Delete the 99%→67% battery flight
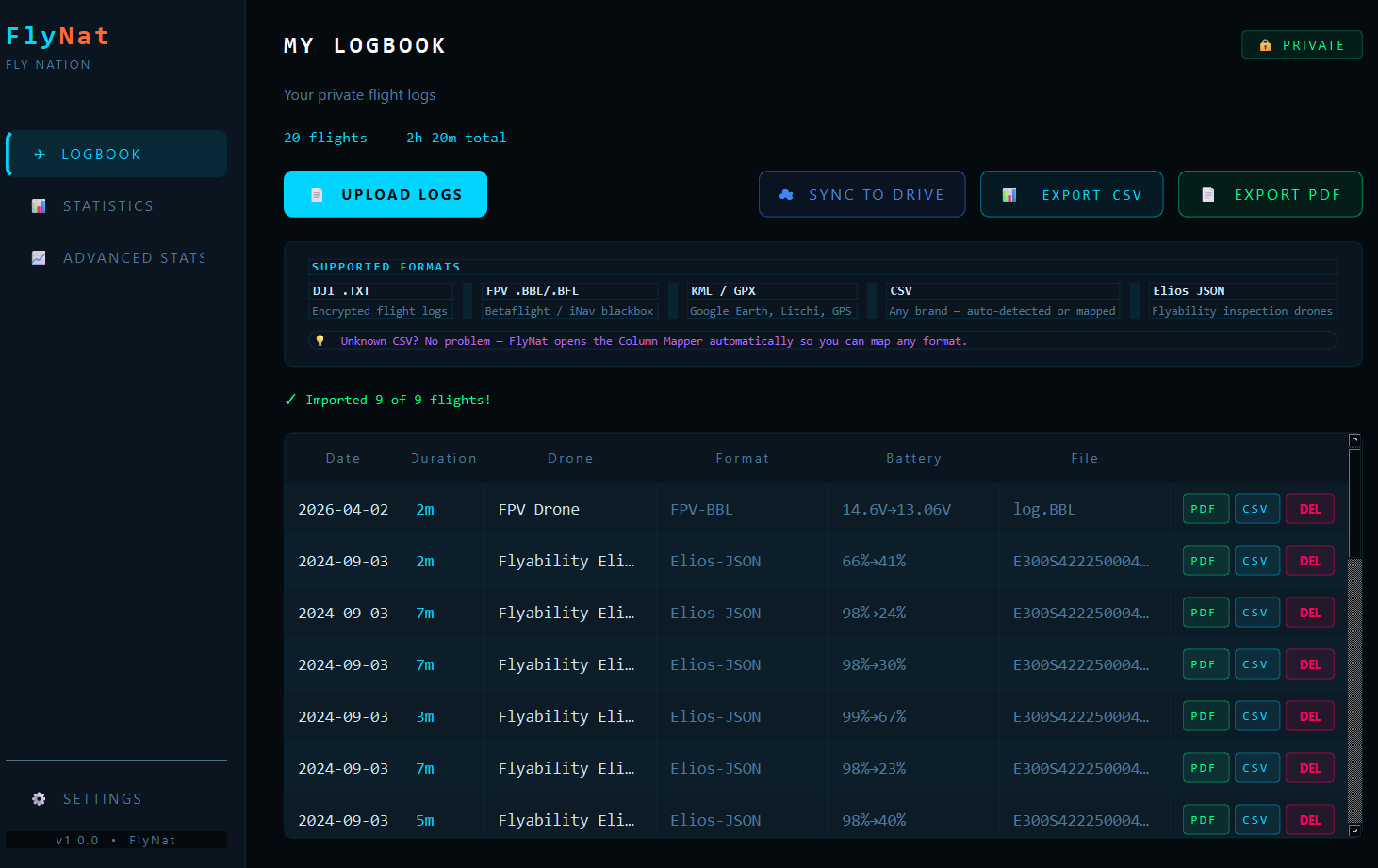This screenshot has width=1378, height=868. (1310, 716)
